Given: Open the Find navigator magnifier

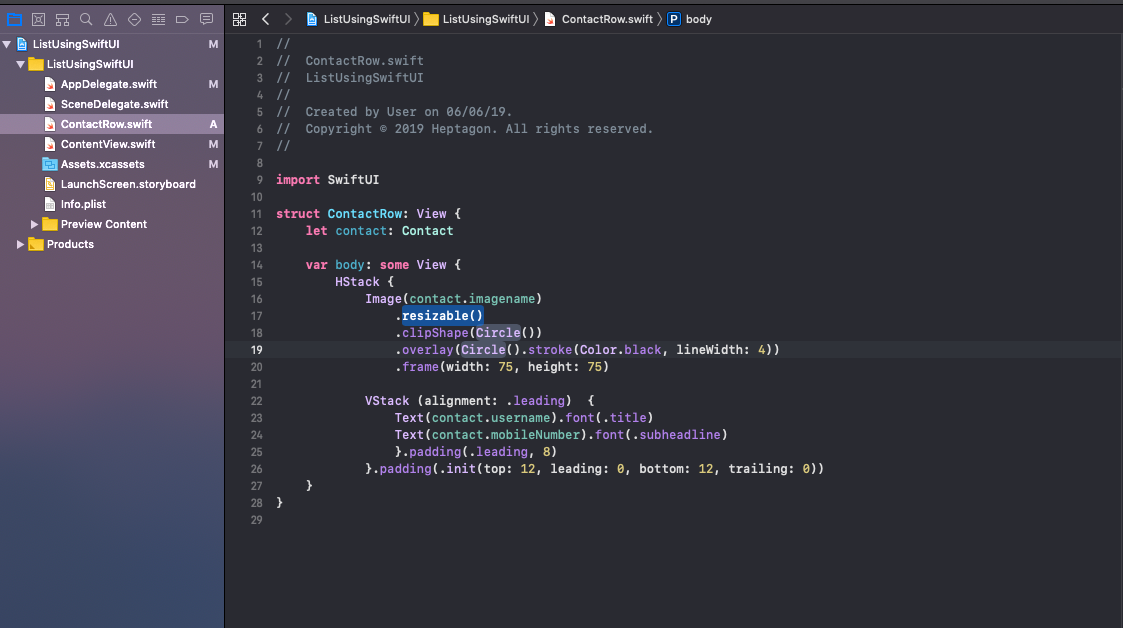Looking at the screenshot, I should point(86,18).
